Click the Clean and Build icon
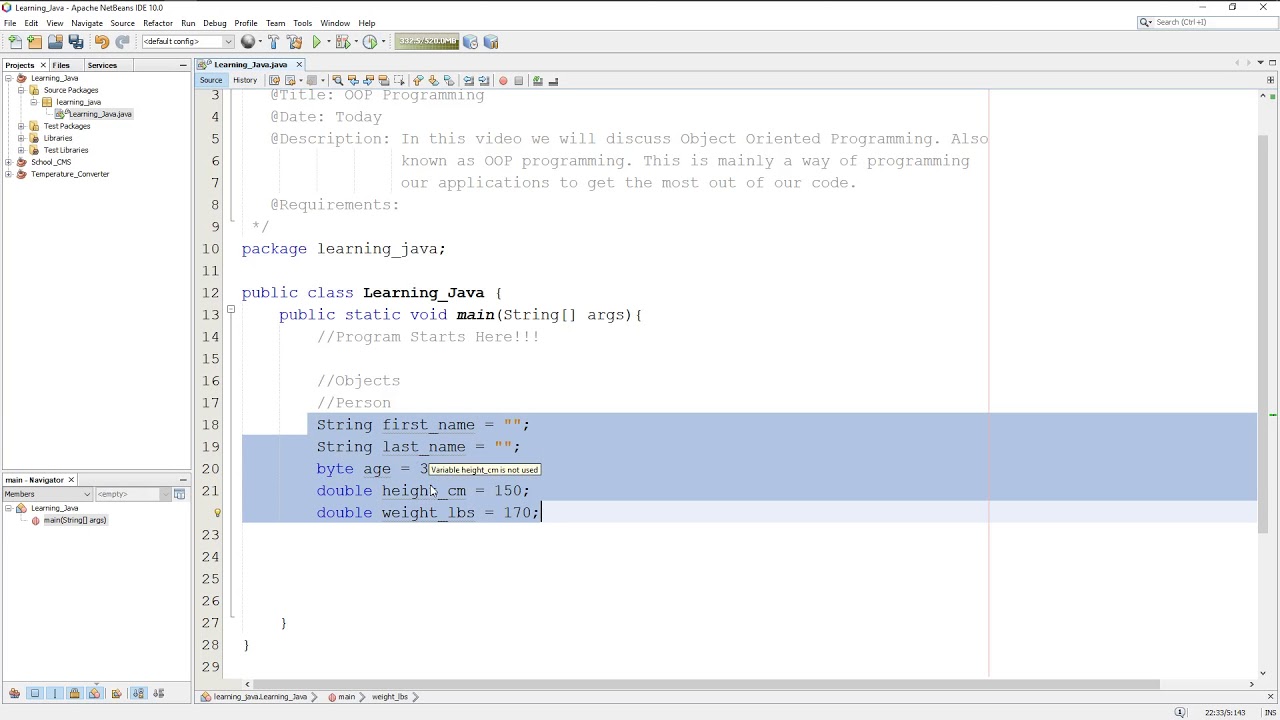Viewport: 1280px width, 720px height. [x=294, y=42]
